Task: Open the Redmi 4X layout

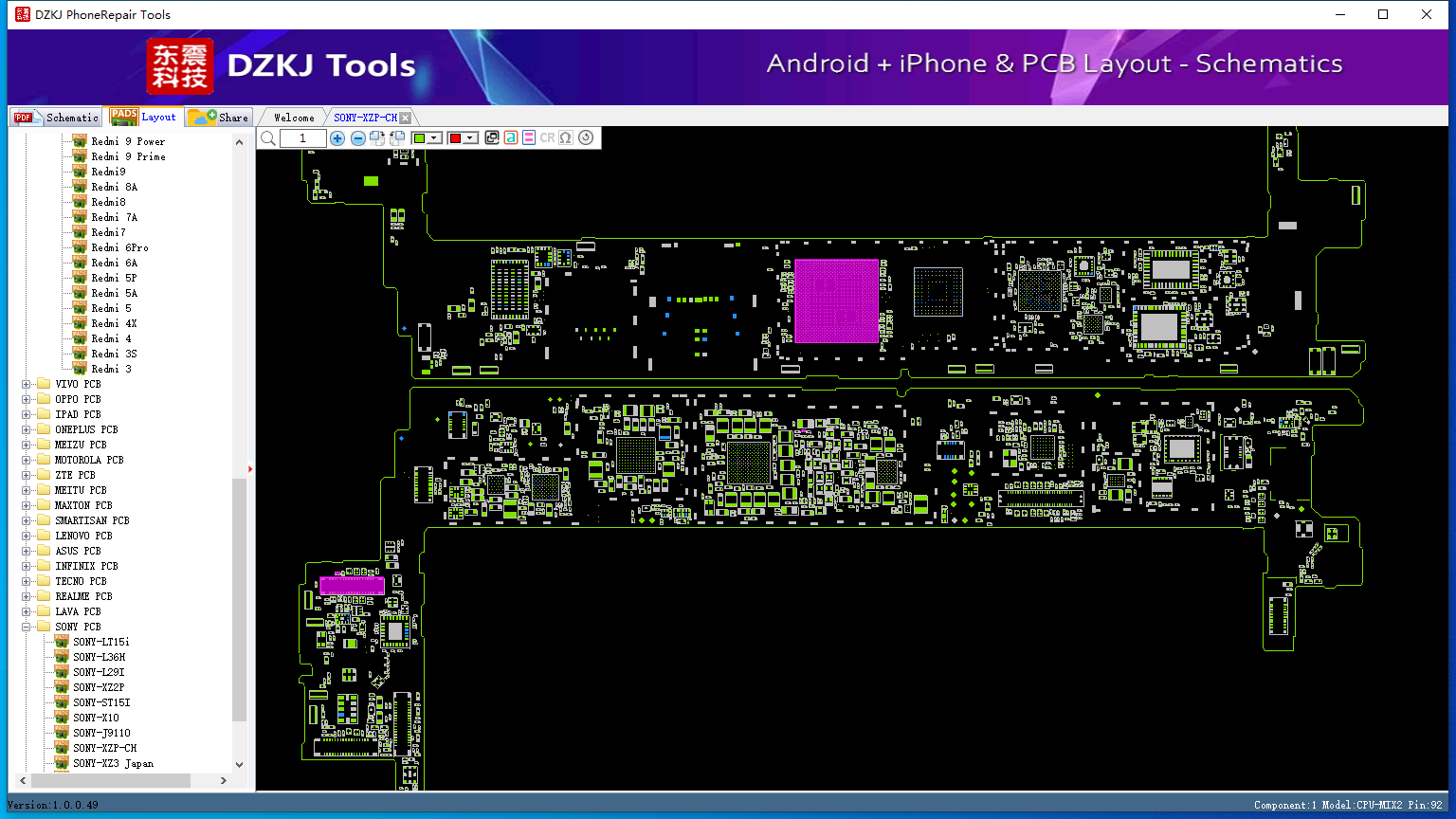Action: pyautogui.click(x=114, y=323)
